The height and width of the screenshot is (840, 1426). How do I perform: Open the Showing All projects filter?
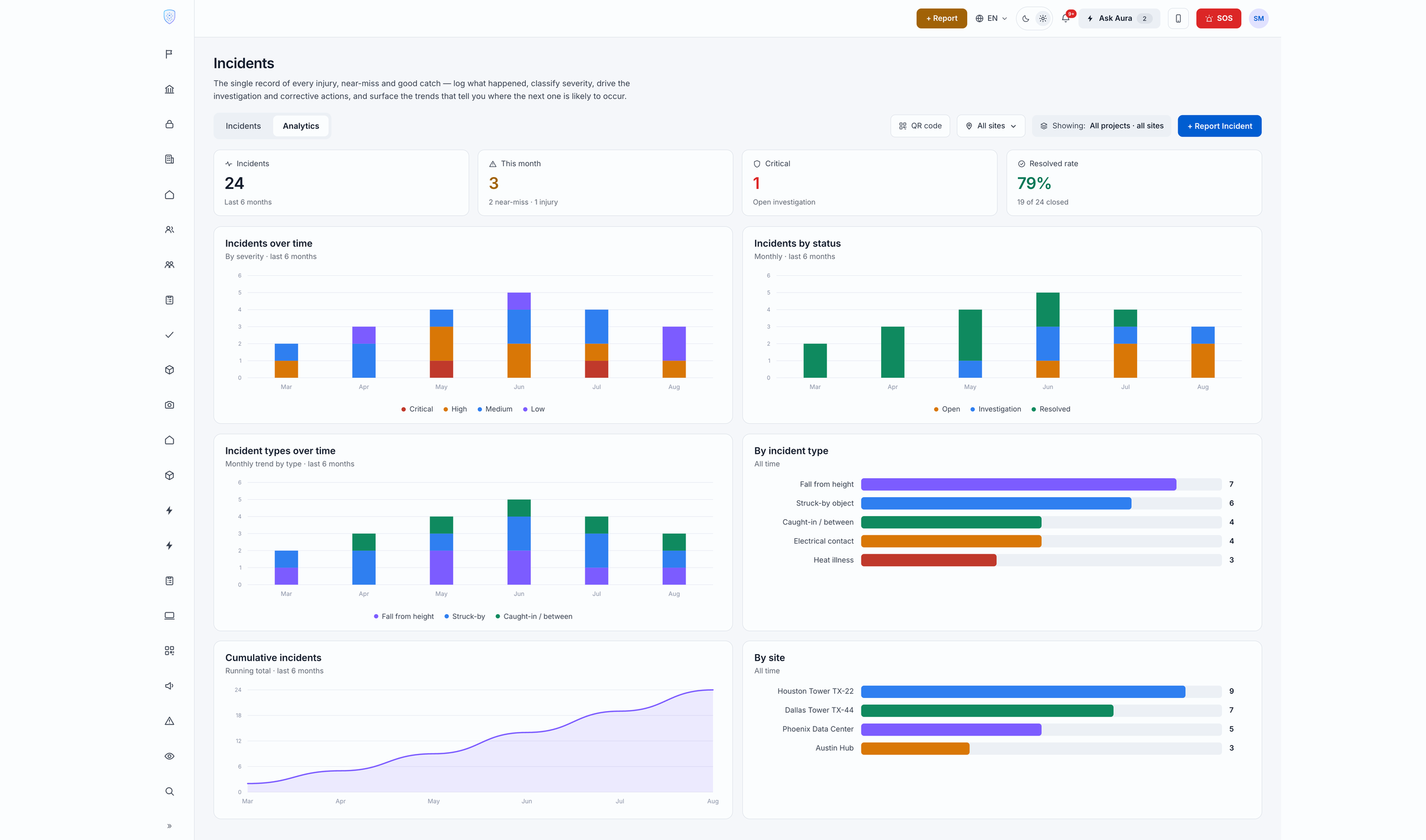(1102, 126)
